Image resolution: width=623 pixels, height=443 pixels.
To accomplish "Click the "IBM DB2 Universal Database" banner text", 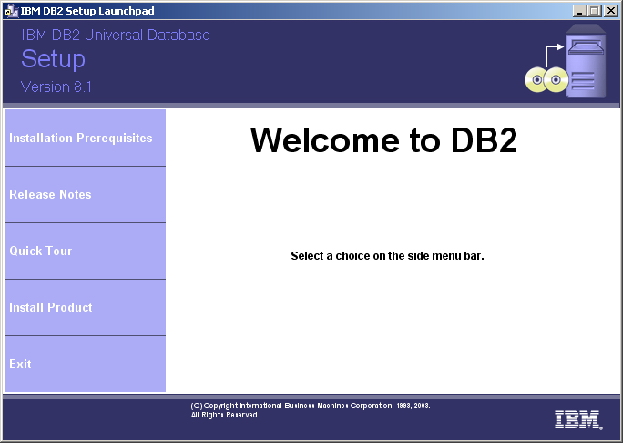I will point(115,35).
